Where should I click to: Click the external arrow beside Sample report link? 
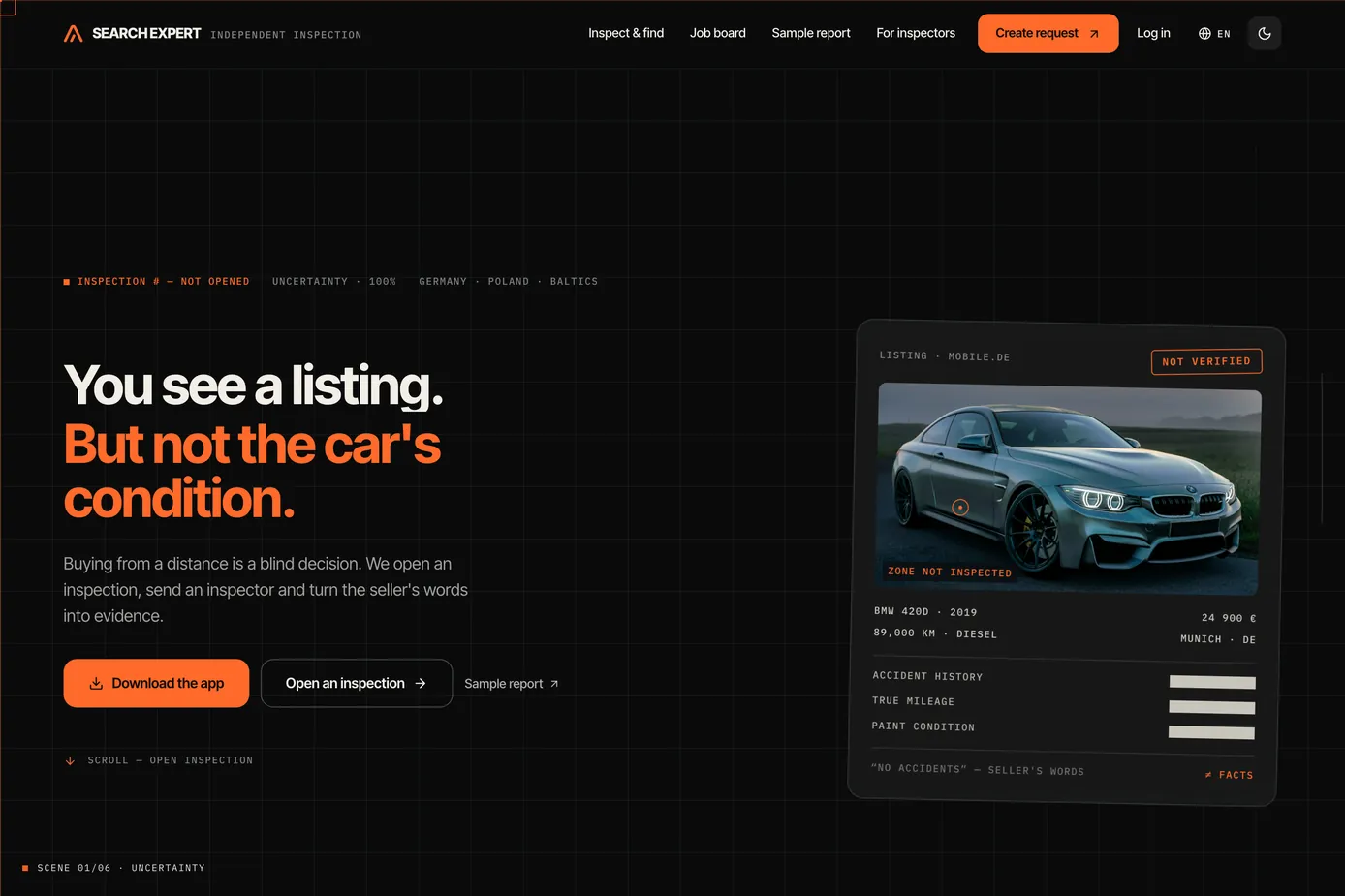point(554,684)
